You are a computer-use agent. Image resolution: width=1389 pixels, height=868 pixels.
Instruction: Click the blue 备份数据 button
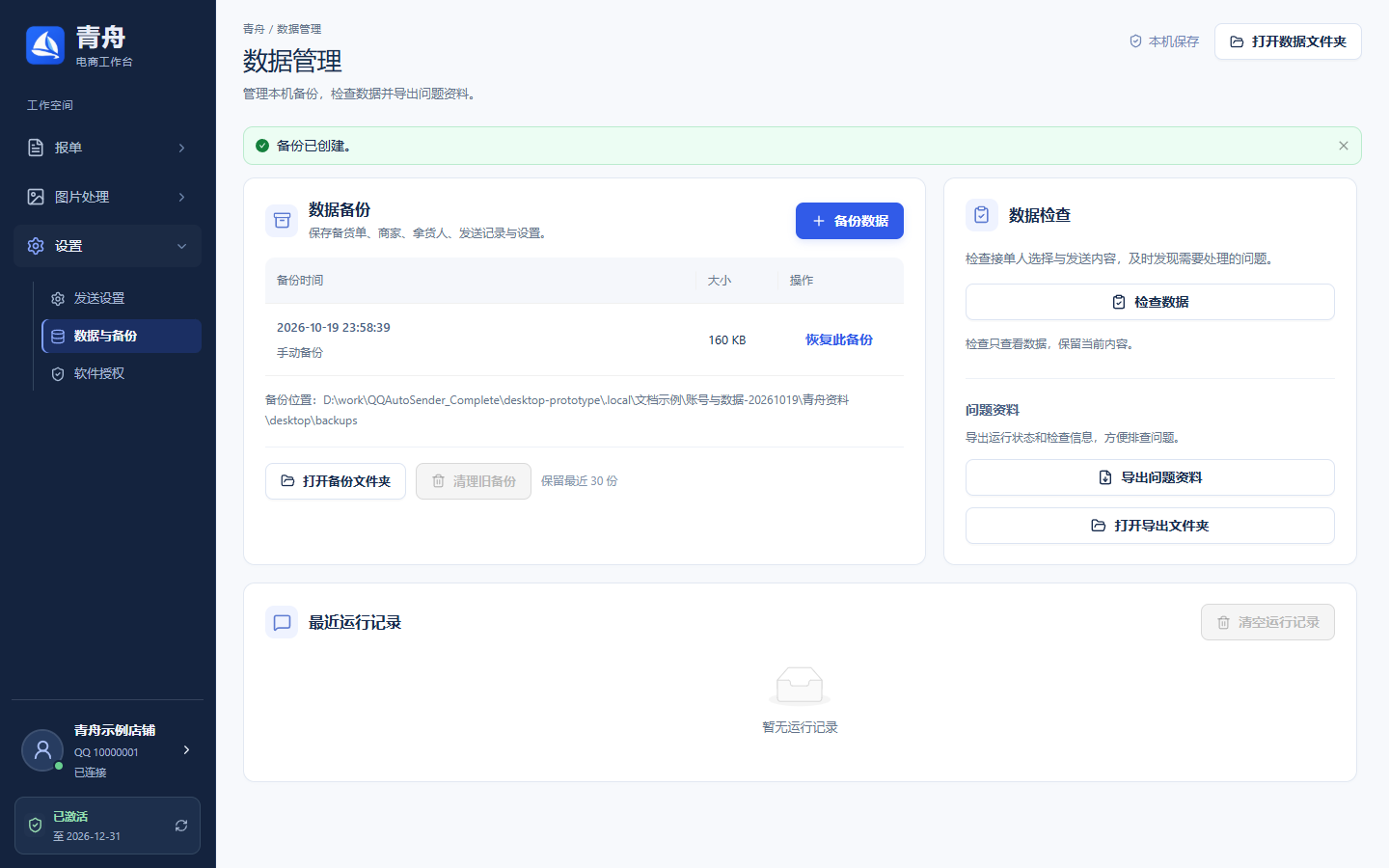tap(850, 221)
